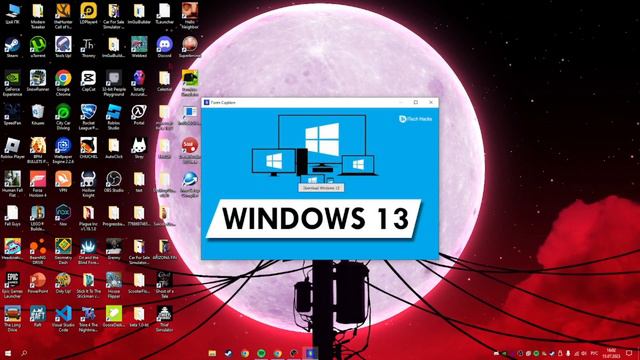Open the BPM Bullets game shortcut
The image size is (640, 360).
[38, 150]
